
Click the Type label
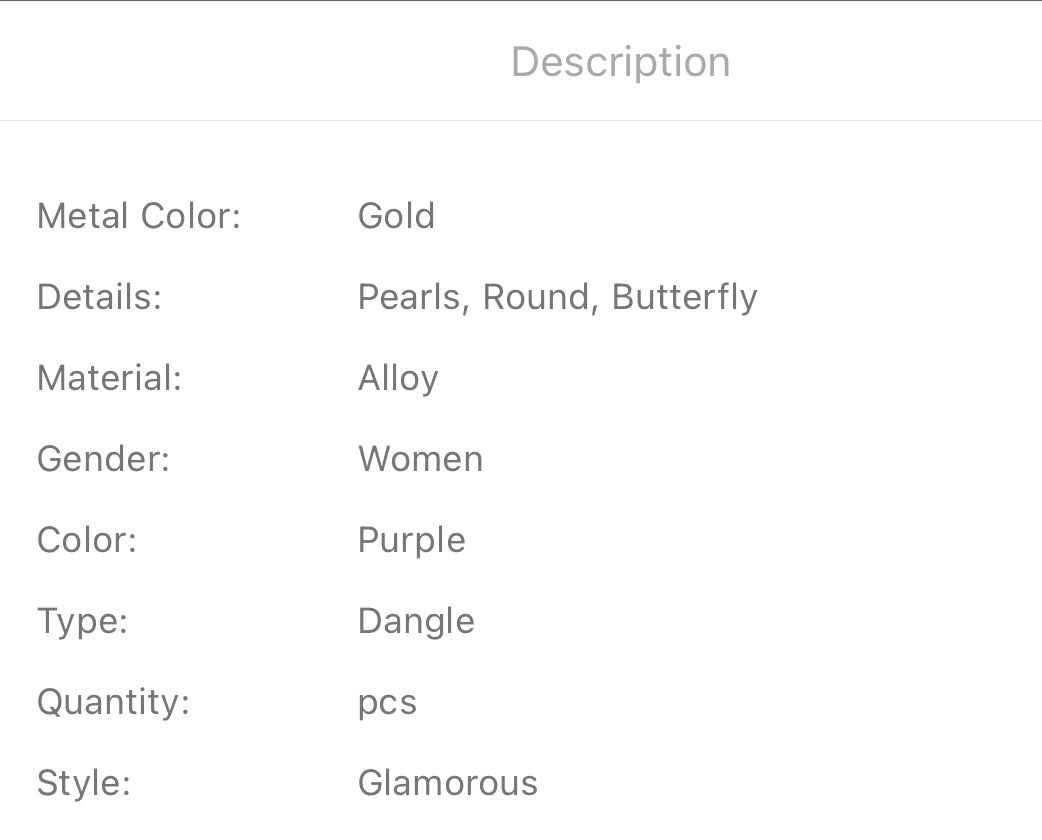click(x=82, y=621)
